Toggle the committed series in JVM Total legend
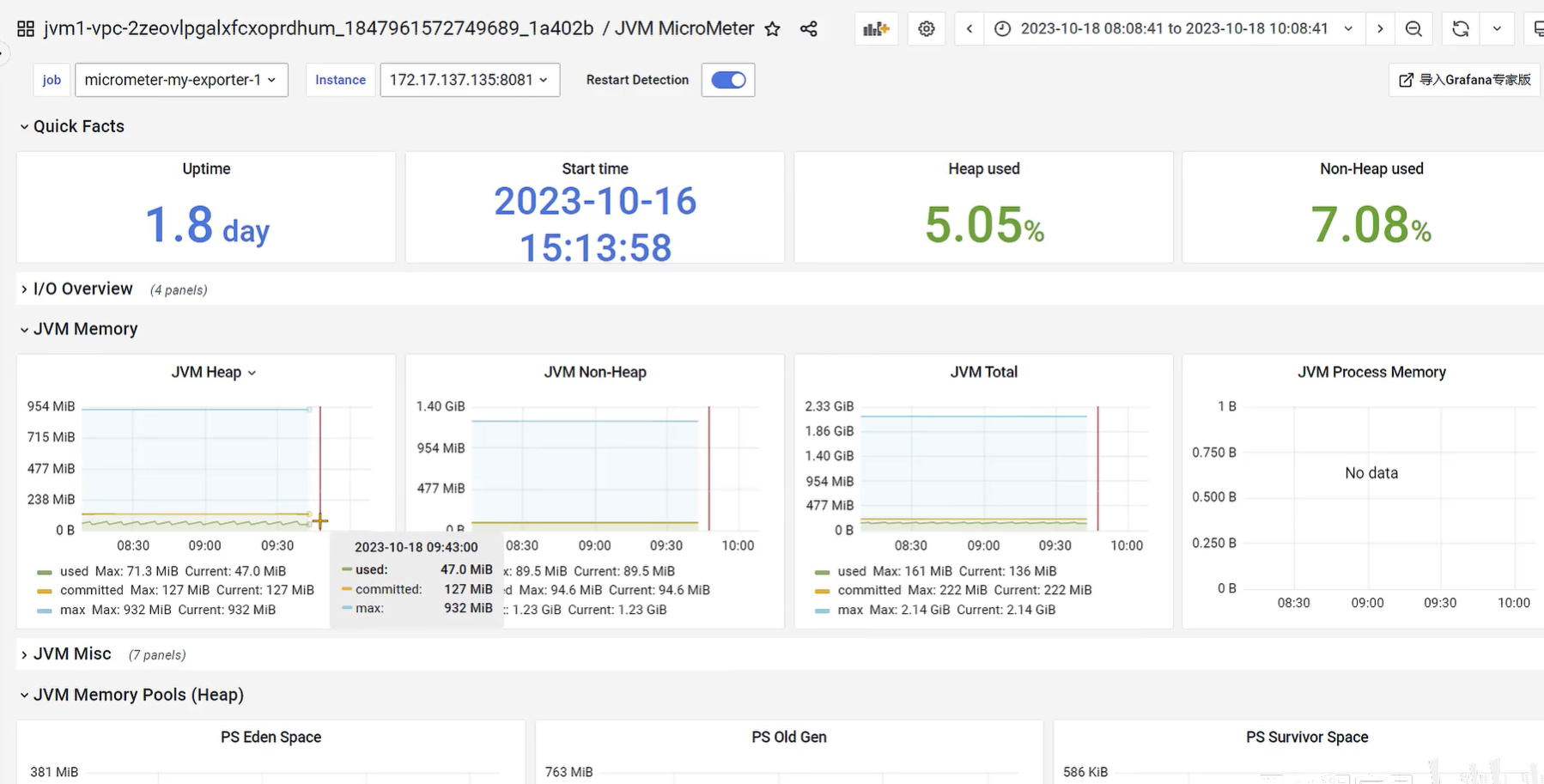1544x784 pixels. point(870,590)
